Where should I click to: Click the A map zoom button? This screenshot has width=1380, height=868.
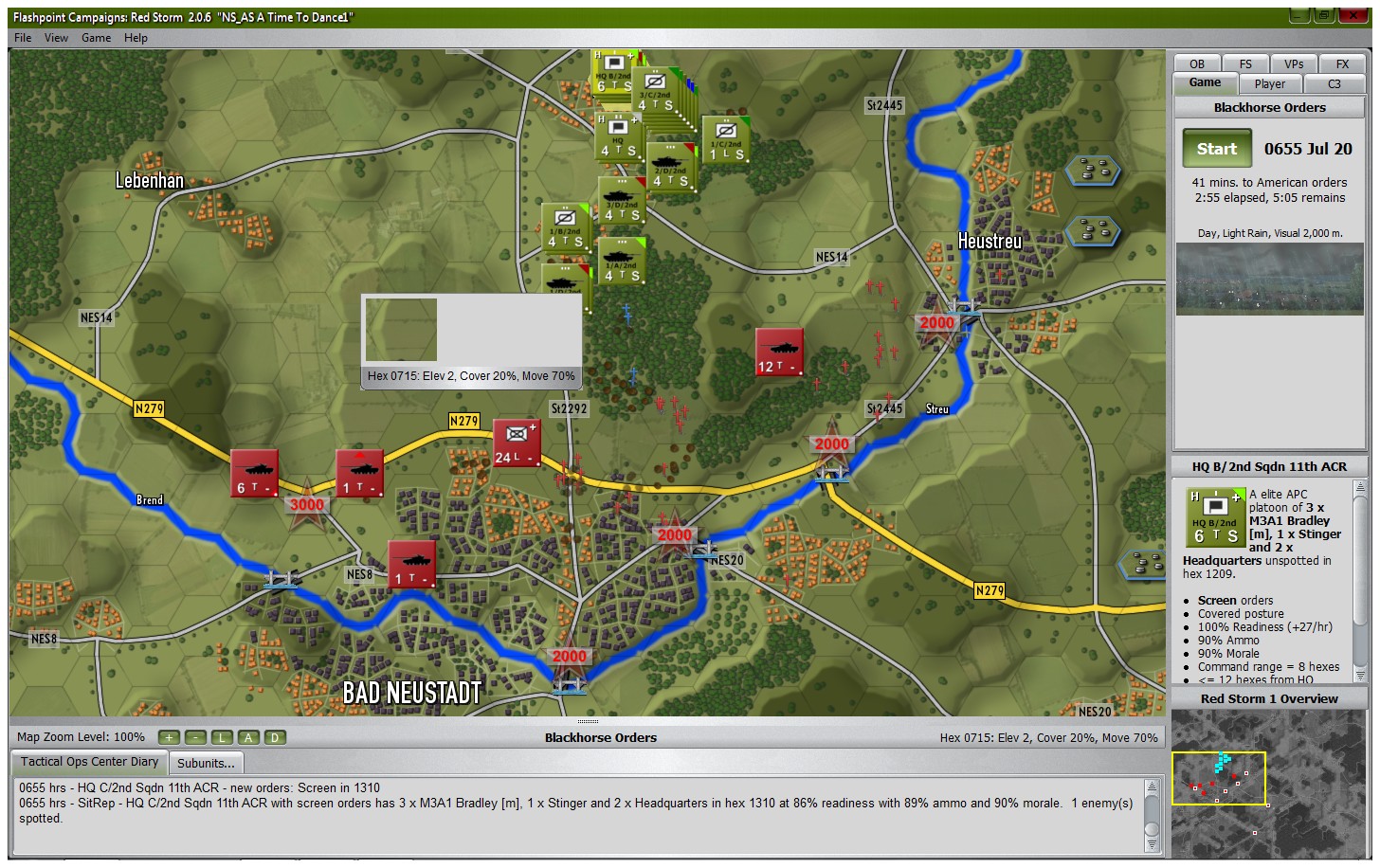click(x=248, y=737)
